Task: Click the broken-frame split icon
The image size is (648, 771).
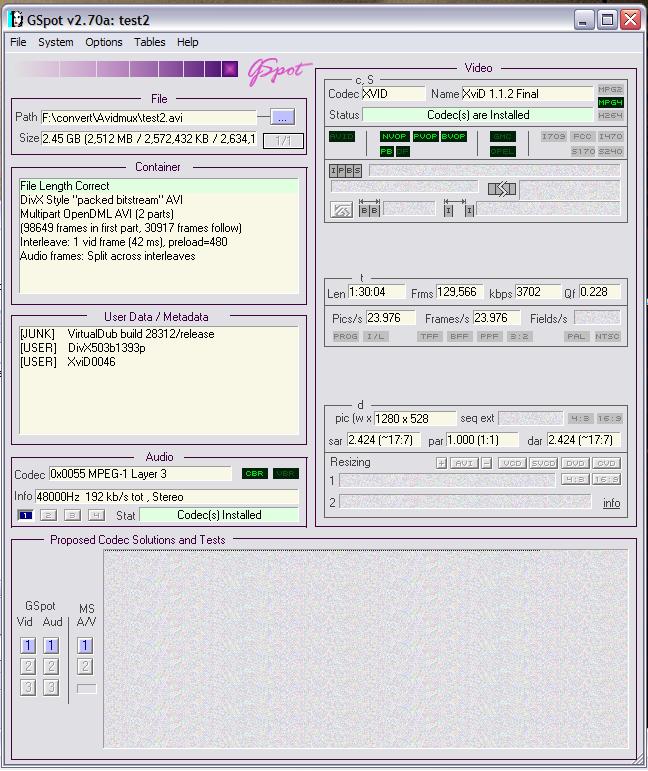Action: 501,189
